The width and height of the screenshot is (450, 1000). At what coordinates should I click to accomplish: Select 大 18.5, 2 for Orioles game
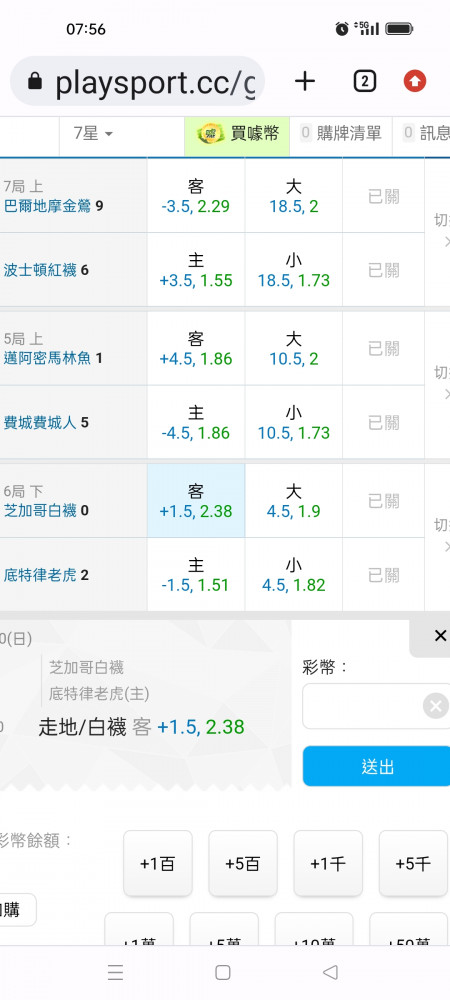pos(293,196)
